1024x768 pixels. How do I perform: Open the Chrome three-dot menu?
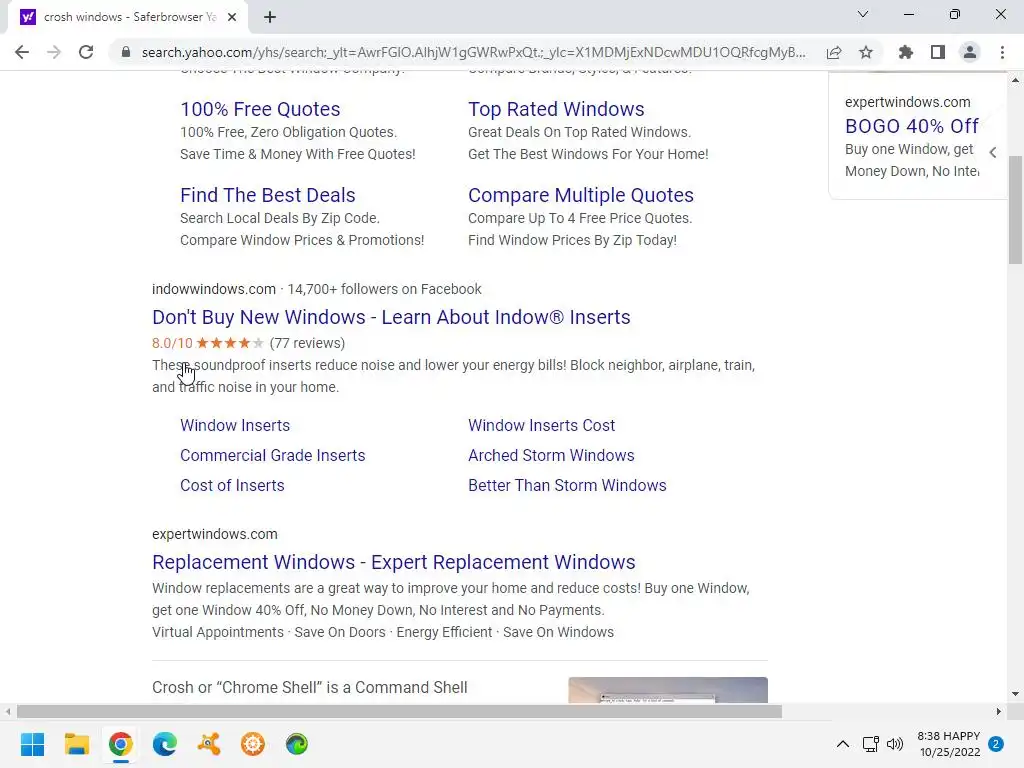pyautogui.click(x=1002, y=52)
